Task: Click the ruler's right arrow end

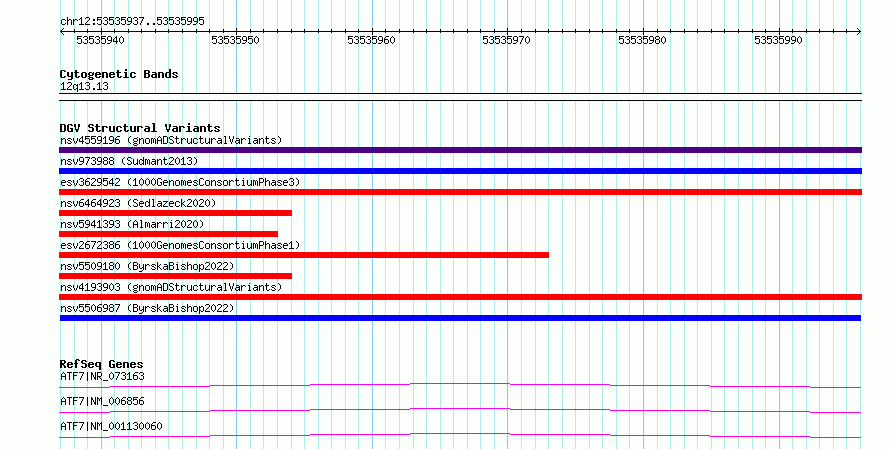Action: (859, 32)
